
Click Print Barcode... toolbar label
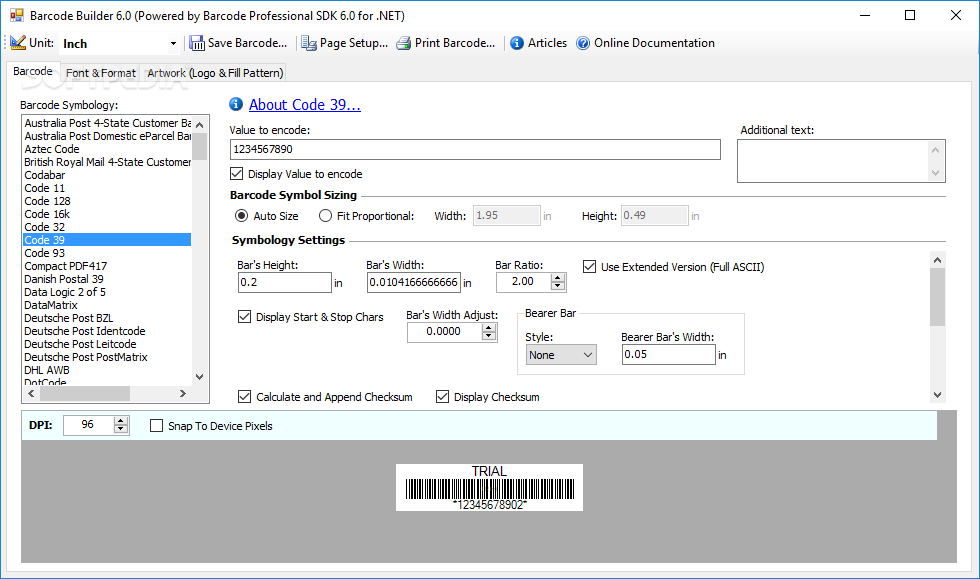click(455, 43)
